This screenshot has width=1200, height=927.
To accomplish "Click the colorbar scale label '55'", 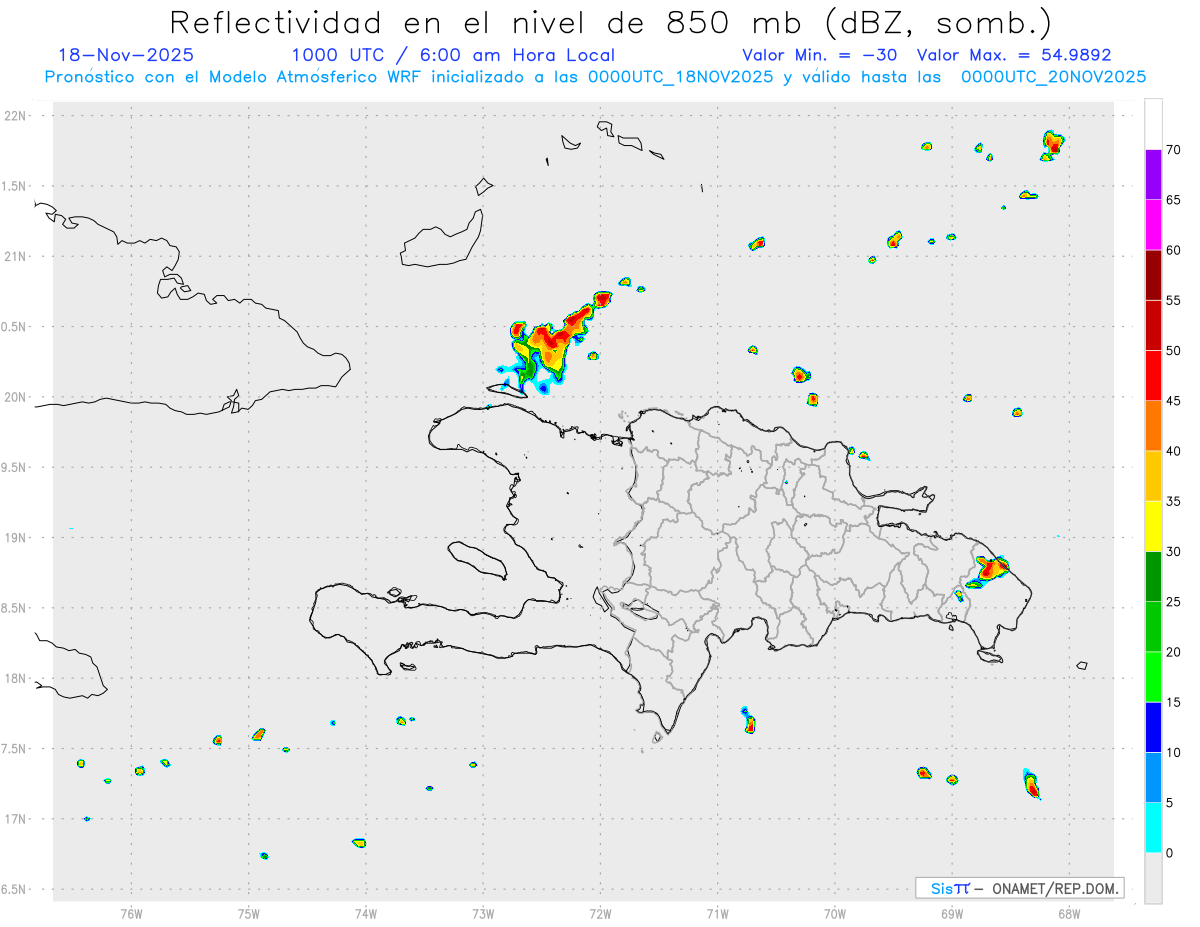I will [1174, 300].
